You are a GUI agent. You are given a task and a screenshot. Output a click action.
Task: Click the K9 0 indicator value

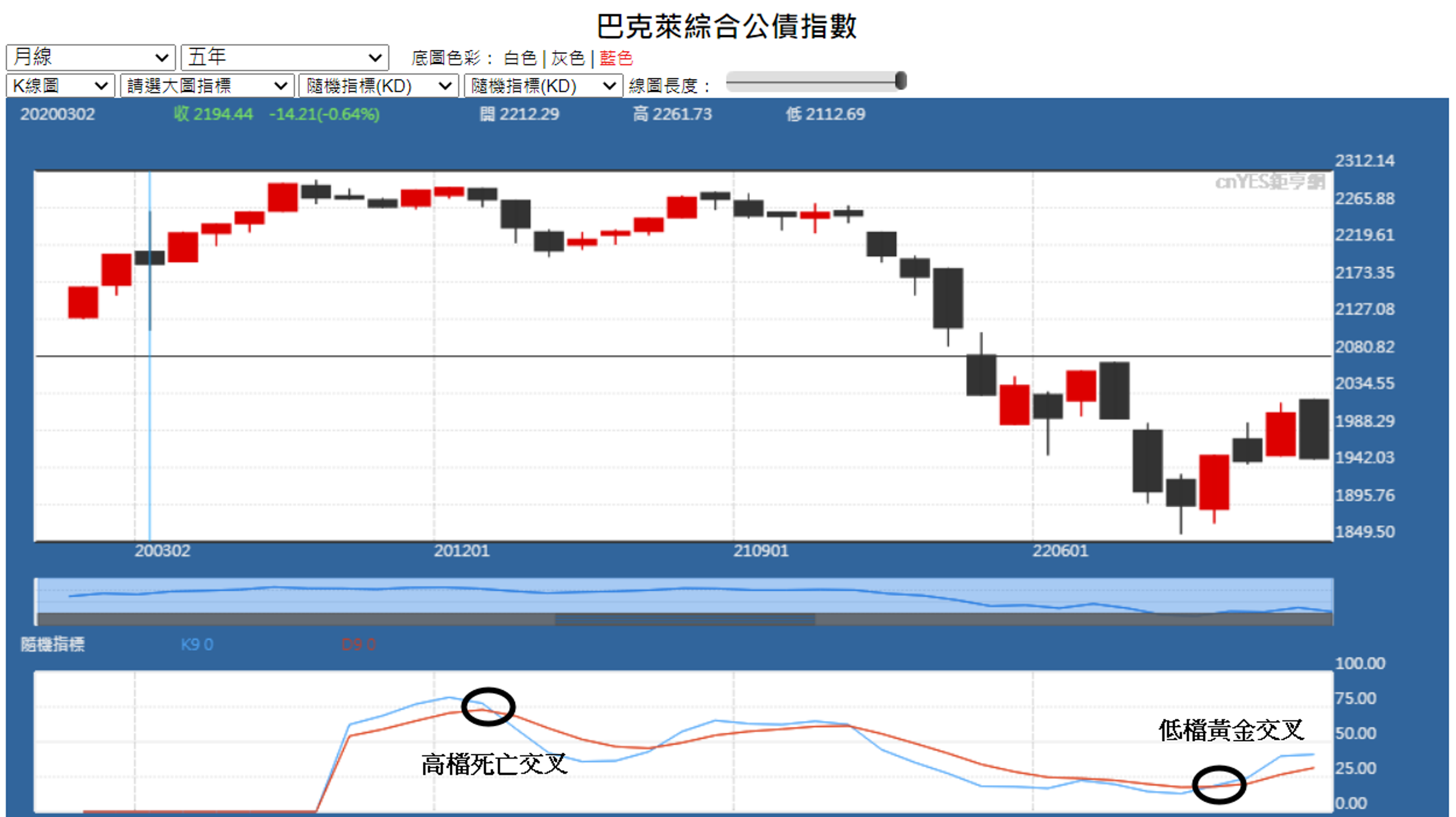tap(197, 645)
